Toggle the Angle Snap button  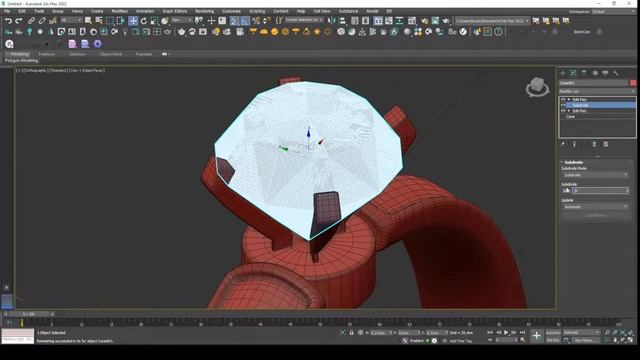[x=245, y=20]
